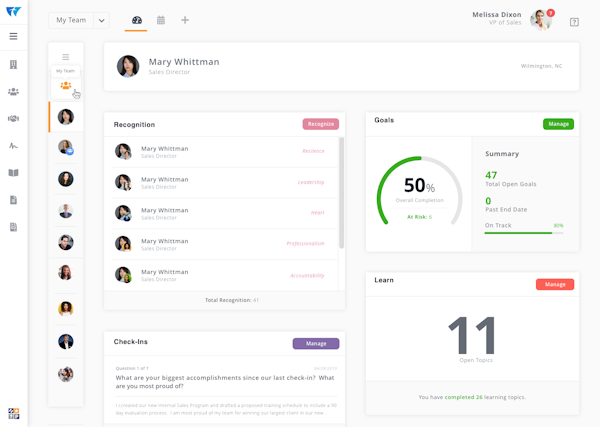The height and width of the screenshot is (427, 600).
Task: Open the form sheet icon in sidebar
Action: tap(13, 227)
